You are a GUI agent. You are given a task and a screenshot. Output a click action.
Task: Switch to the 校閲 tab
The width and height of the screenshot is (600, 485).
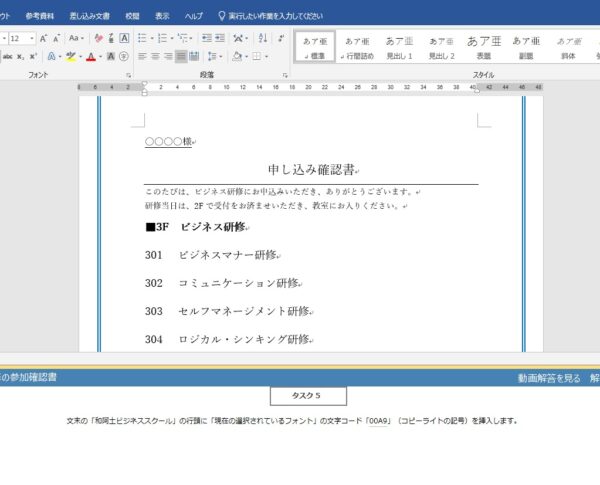[x=132, y=16]
